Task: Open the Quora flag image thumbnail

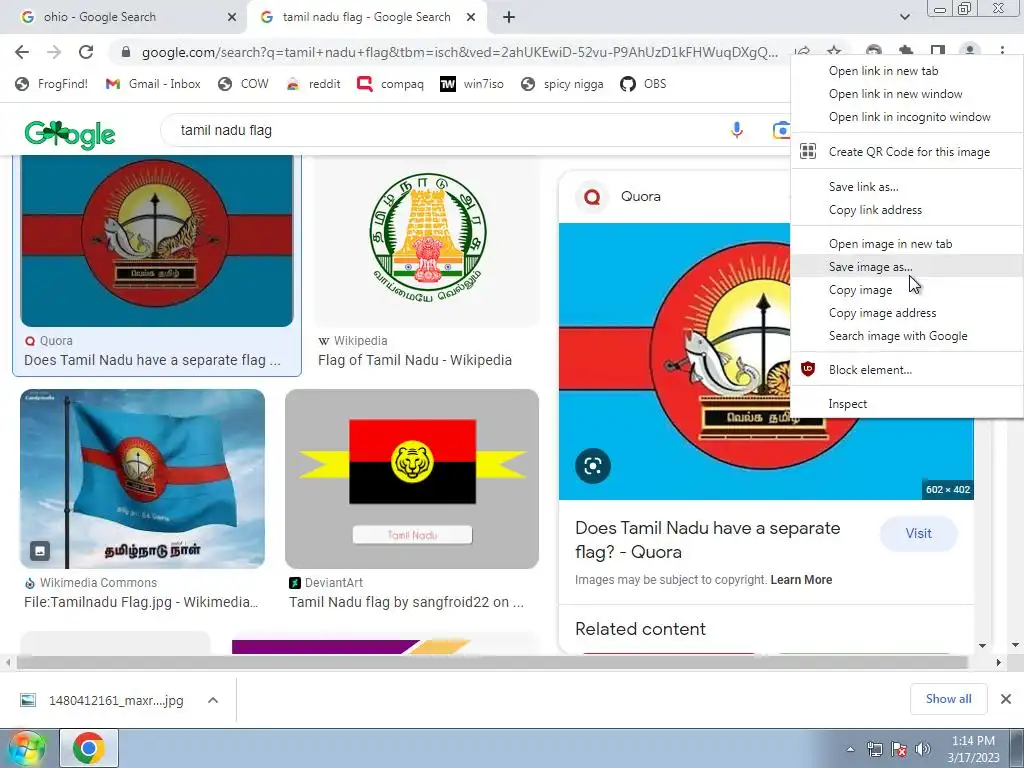Action: (157, 240)
